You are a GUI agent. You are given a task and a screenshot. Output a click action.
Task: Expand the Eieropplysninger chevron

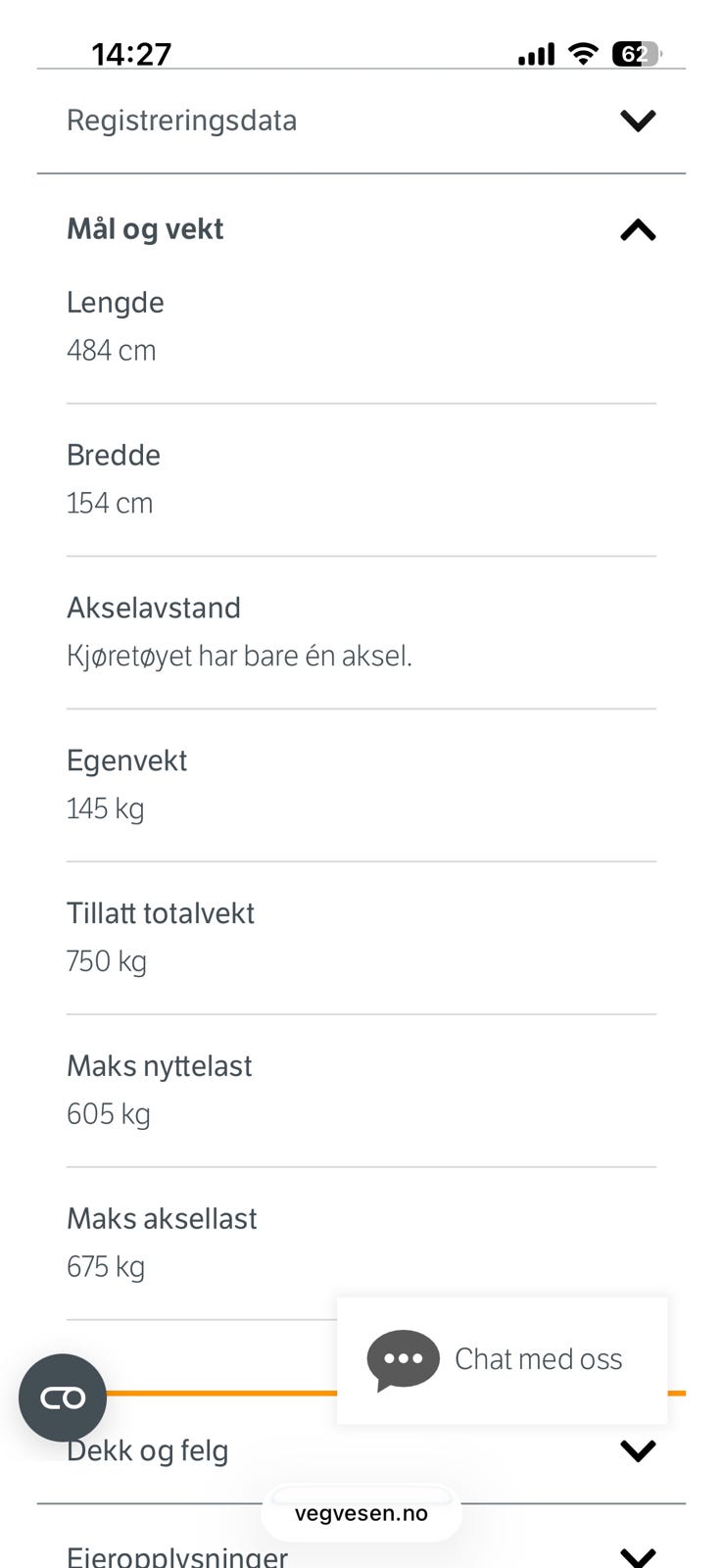pyautogui.click(x=638, y=1556)
